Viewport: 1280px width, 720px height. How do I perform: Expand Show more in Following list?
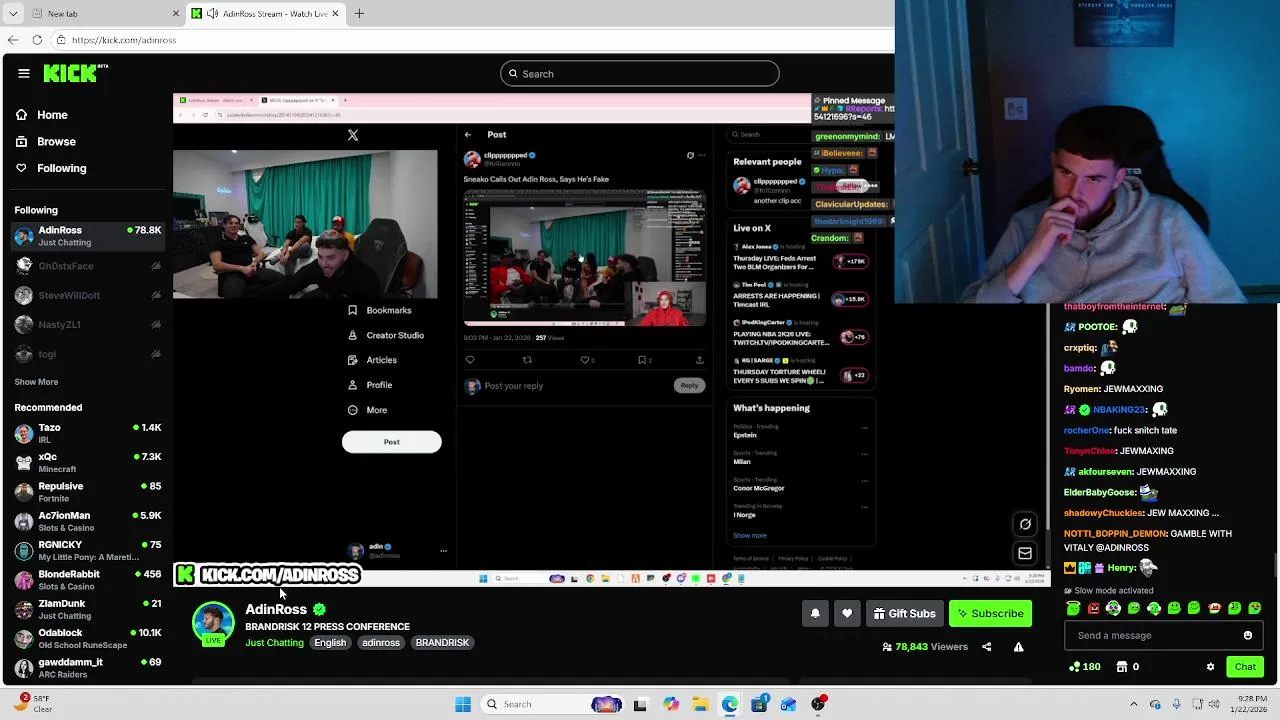coord(36,382)
